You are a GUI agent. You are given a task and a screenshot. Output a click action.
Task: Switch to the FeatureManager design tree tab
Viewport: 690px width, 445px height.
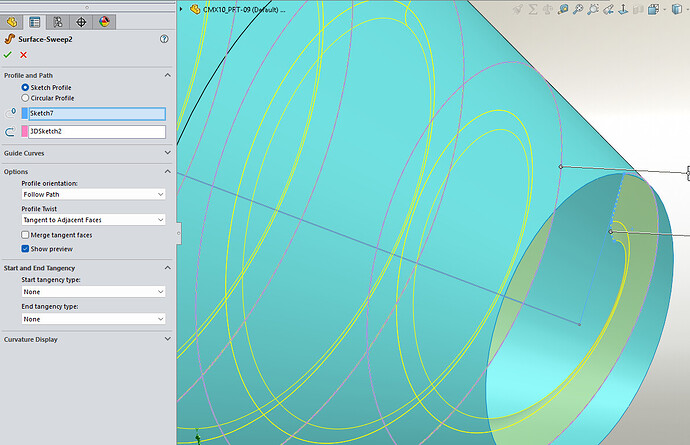(x=34, y=22)
